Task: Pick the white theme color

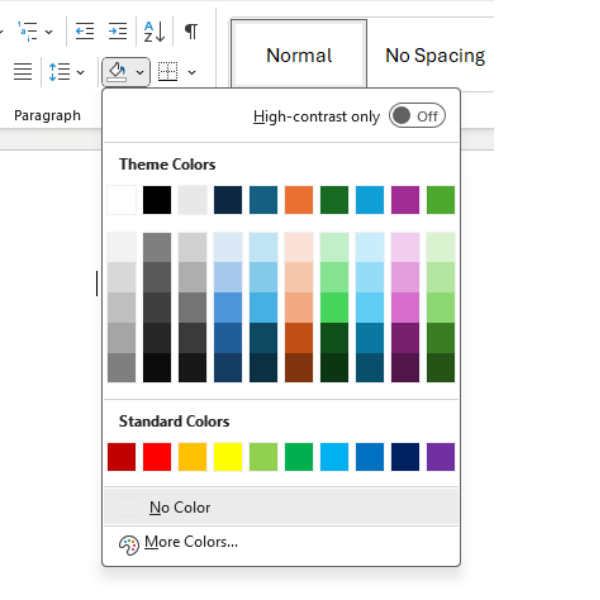Action: [122, 200]
